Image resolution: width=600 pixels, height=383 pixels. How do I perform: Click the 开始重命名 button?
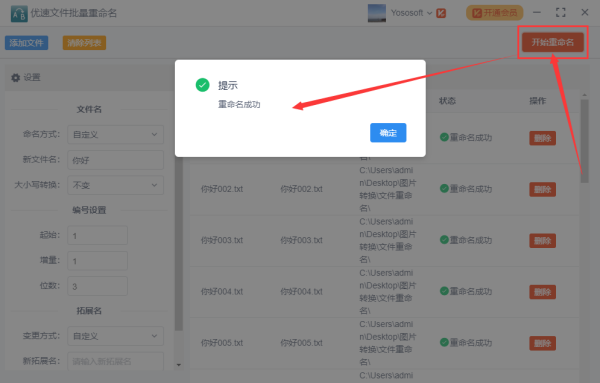(553, 42)
